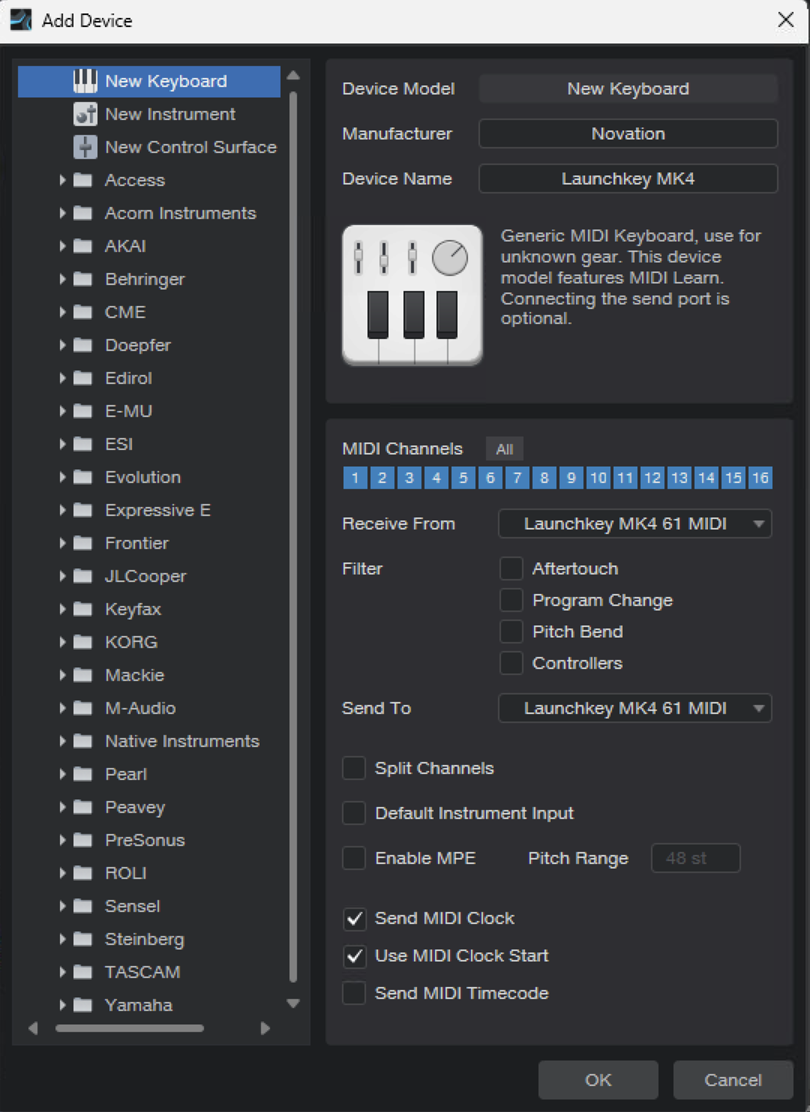This screenshot has height=1112, width=810.
Task: Click the Edirol folder icon
Action: [x=83, y=378]
